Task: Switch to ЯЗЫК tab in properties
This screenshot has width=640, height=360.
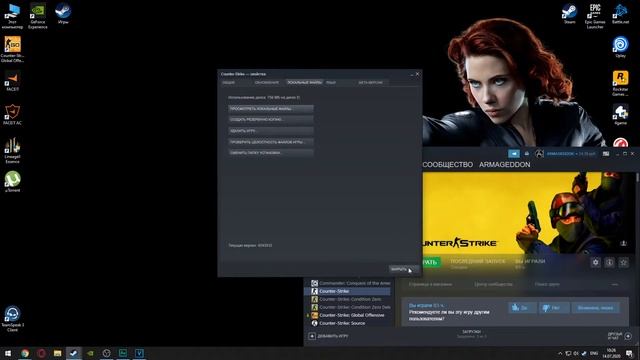Action: point(331,82)
